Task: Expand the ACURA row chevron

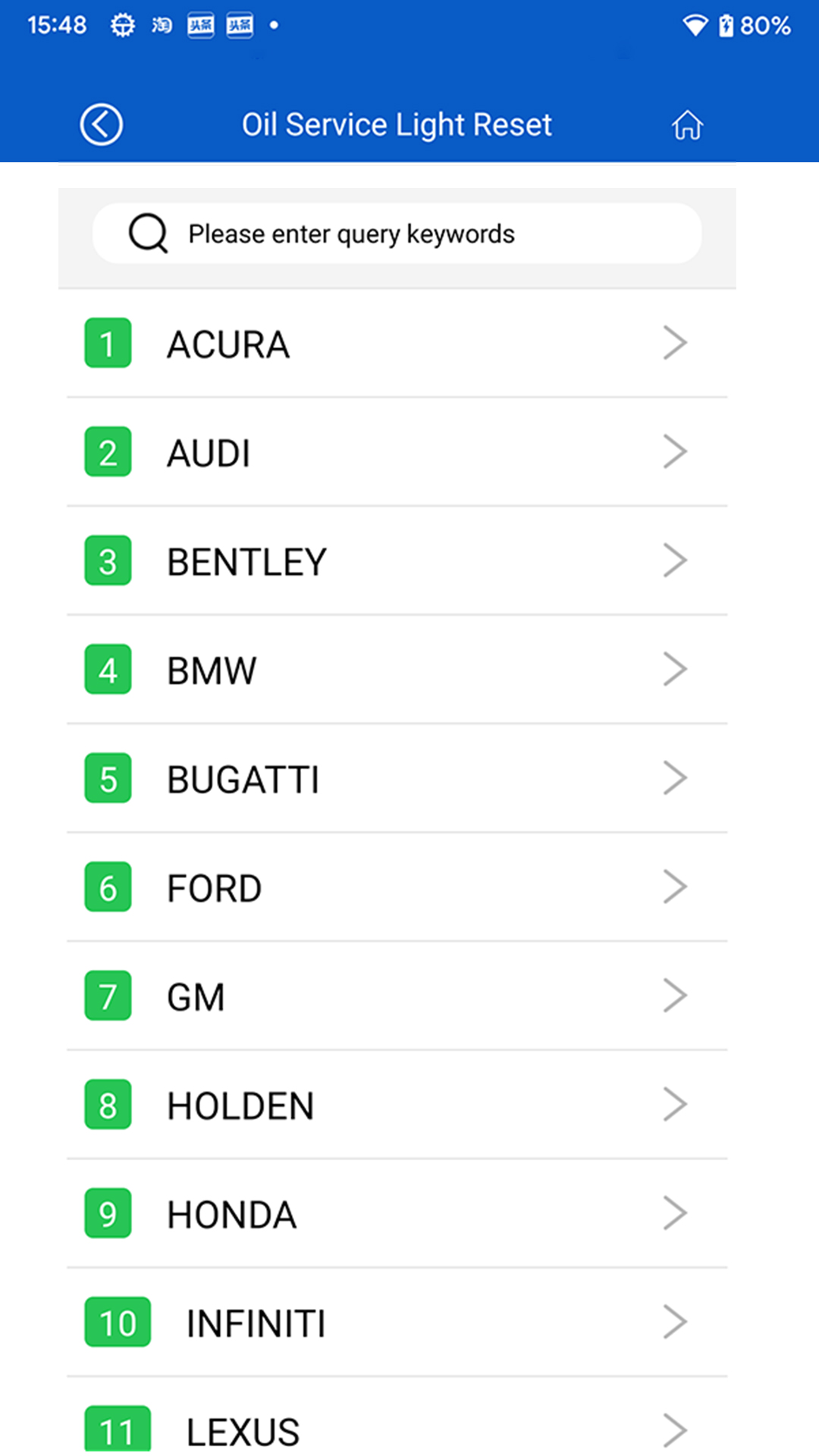Action: click(675, 343)
